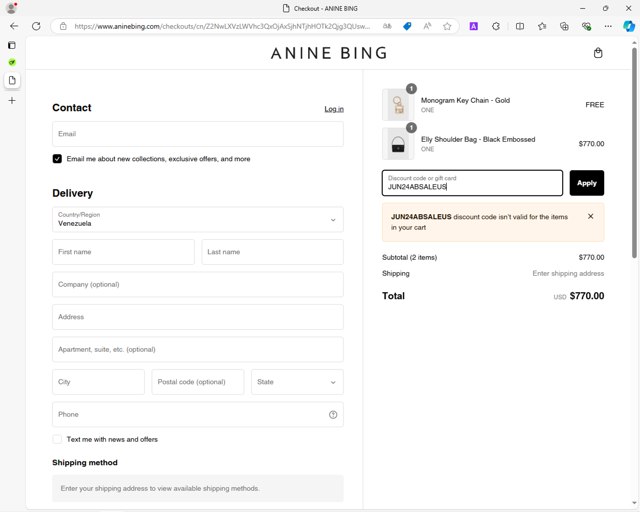Open the shopping price tag icon
The height and width of the screenshot is (512, 640).
click(407, 26)
